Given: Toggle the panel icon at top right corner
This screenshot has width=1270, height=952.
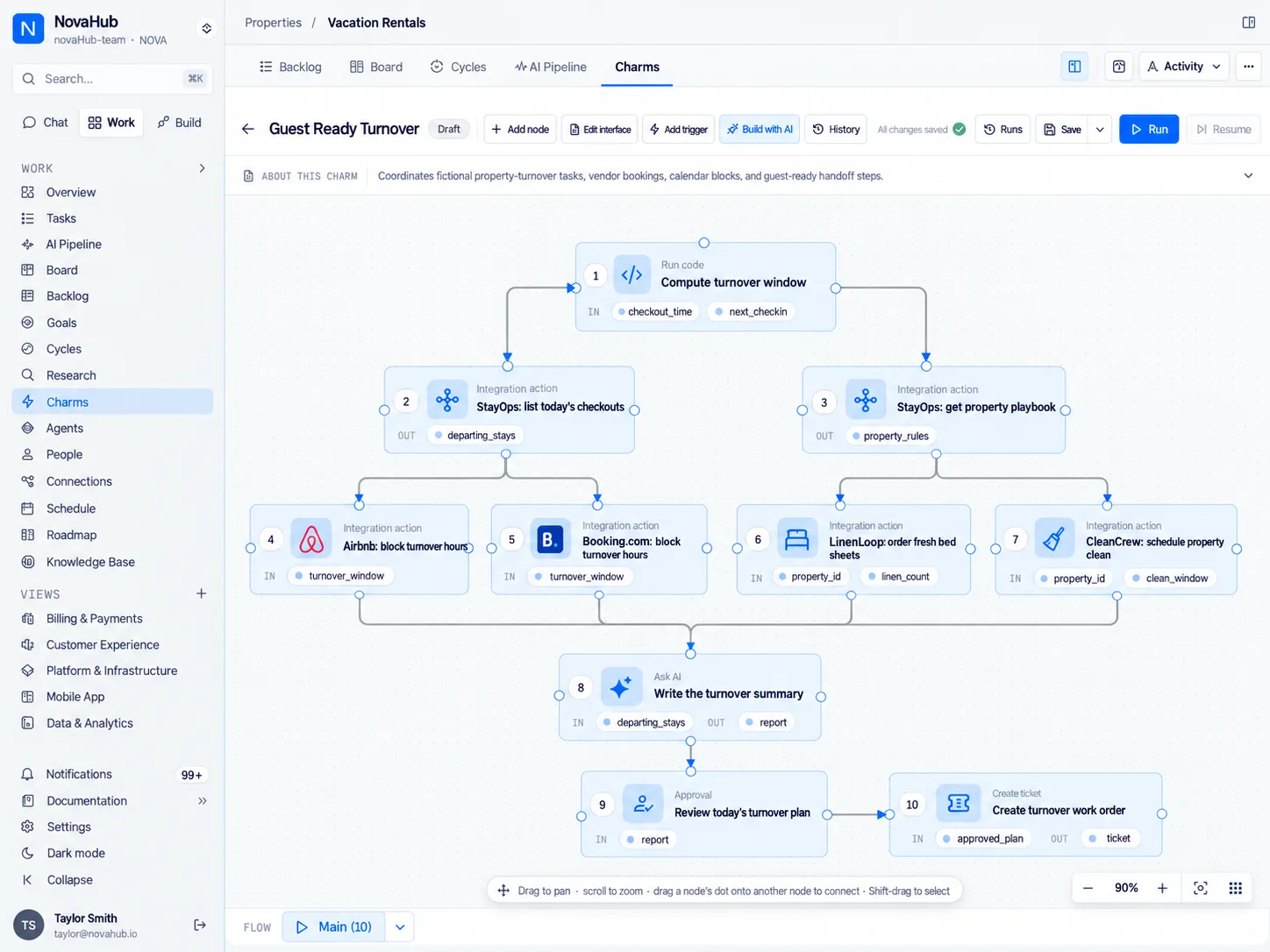Looking at the screenshot, I should pos(1249,23).
